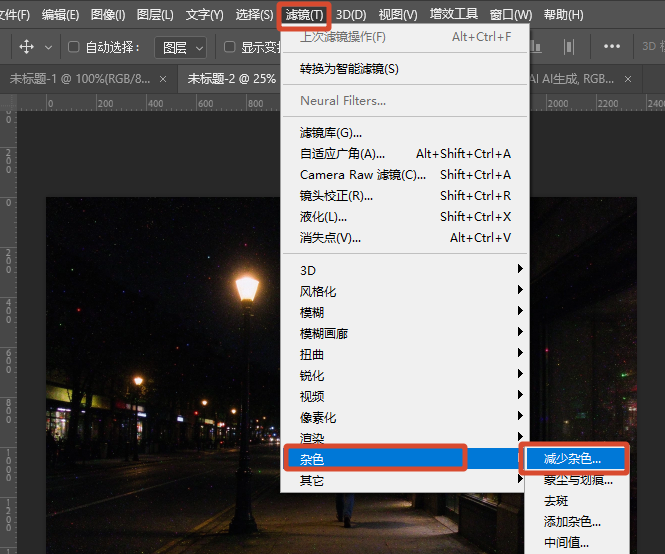Choose 减少杂色... in submenu

click(x=576, y=459)
